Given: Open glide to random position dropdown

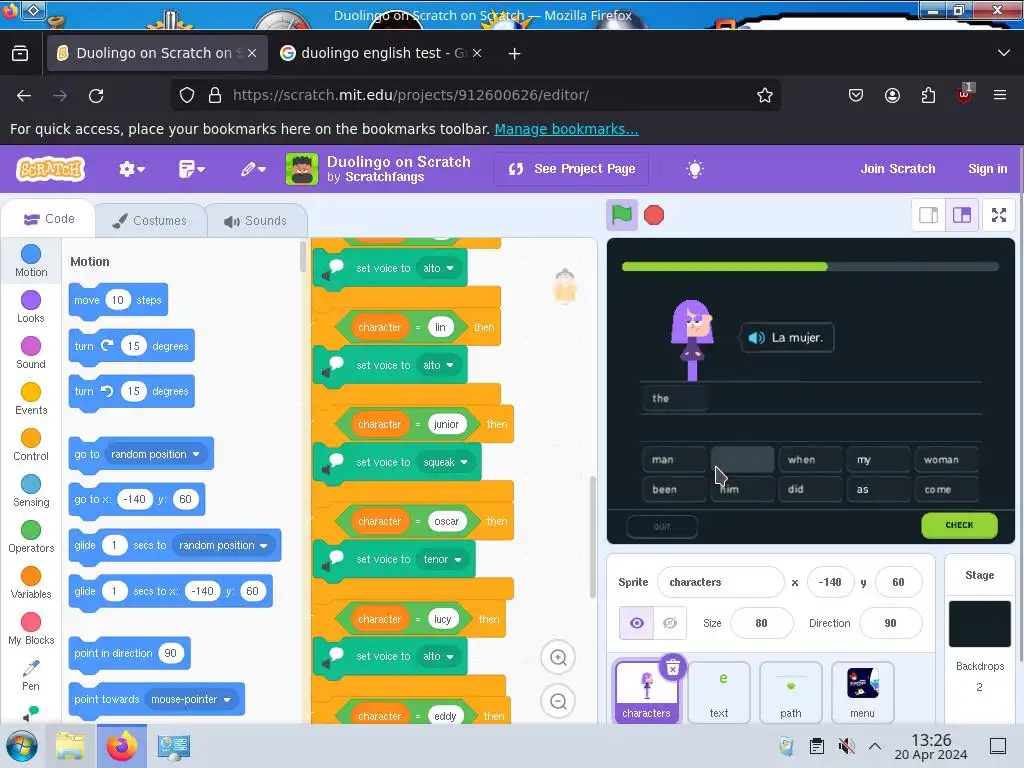Looking at the screenshot, I should coord(223,545).
